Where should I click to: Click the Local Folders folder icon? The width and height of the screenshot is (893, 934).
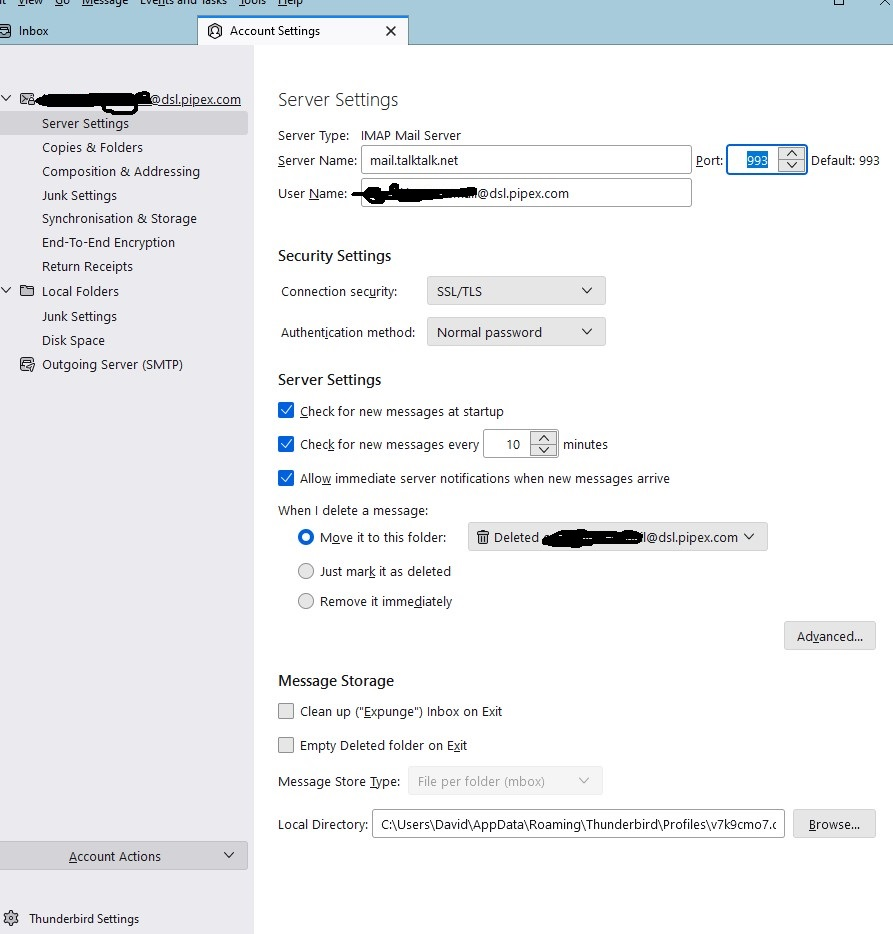pyautogui.click(x=27, y=291)
